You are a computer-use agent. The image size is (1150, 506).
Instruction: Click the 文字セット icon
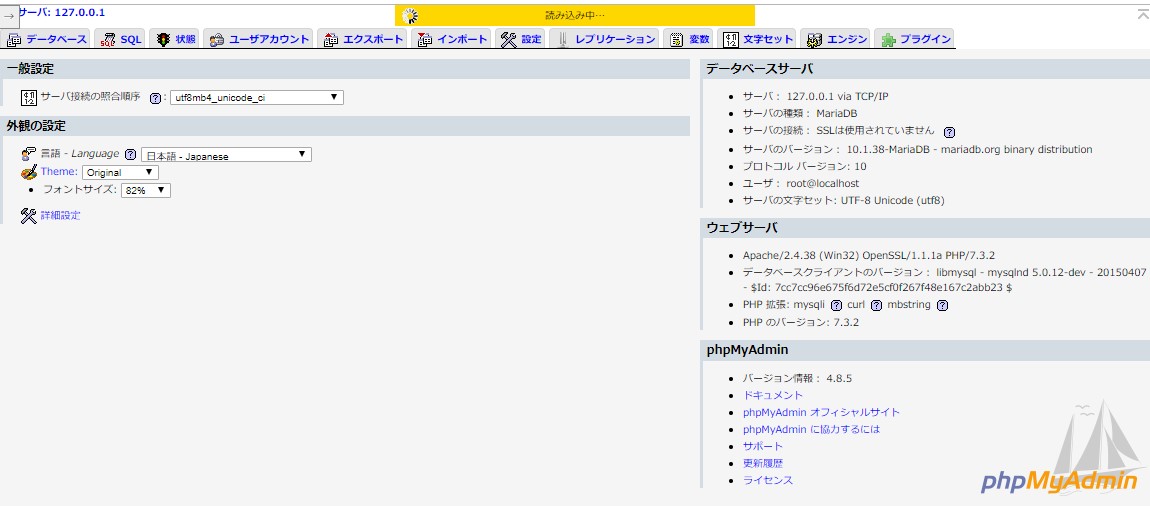(731, 40)
